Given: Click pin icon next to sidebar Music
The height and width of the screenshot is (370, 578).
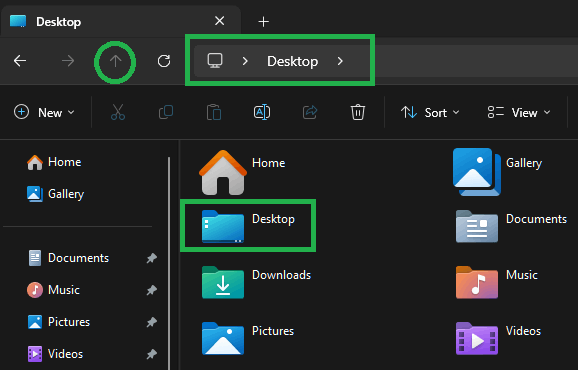Looking at the screenshot, I should [x=152, y=290].
